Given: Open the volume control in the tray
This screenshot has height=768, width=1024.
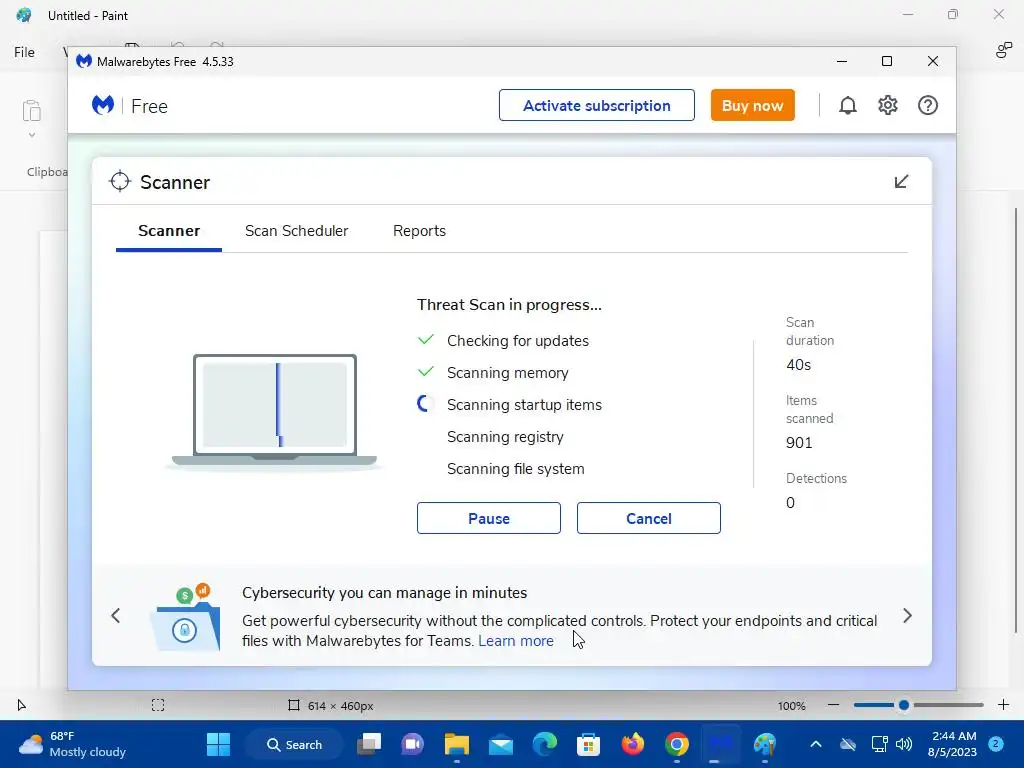Looking at the screenshot, I should [x=904, y=744].
